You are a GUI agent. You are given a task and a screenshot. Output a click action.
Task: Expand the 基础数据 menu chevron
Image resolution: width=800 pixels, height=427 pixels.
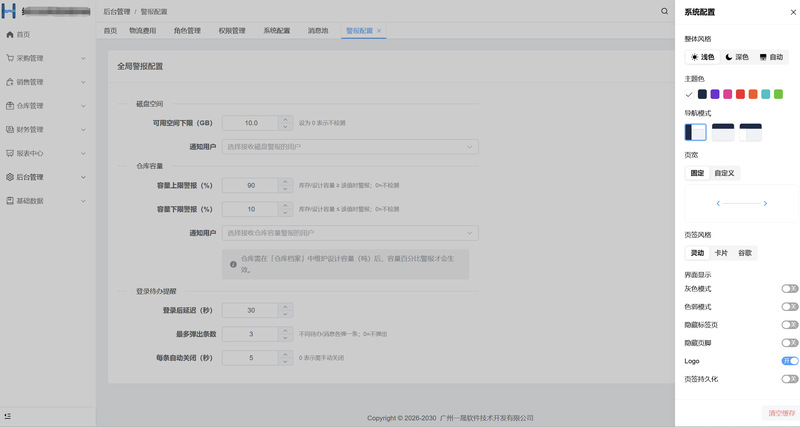coord(83,201)
